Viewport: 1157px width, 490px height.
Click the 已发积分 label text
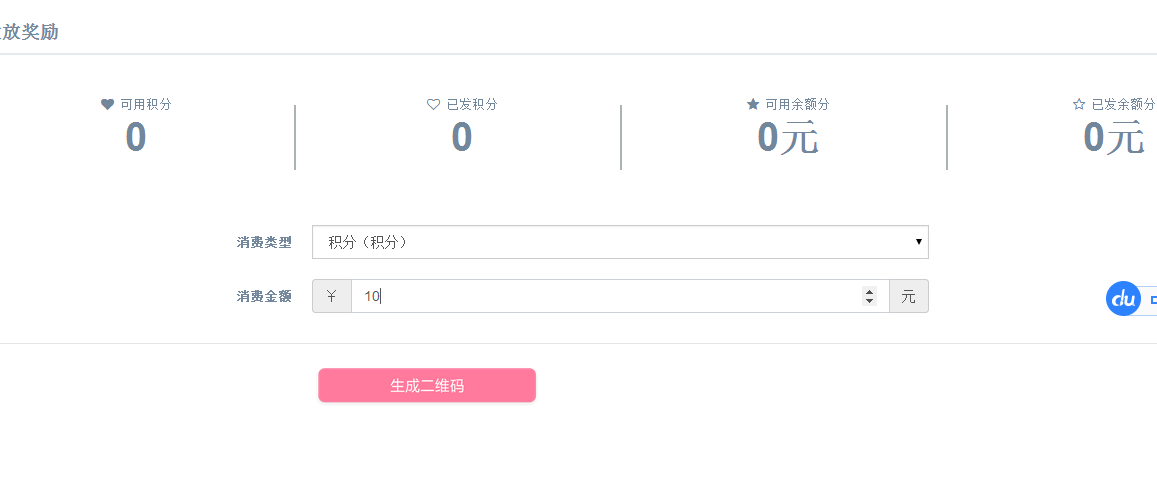472,105
